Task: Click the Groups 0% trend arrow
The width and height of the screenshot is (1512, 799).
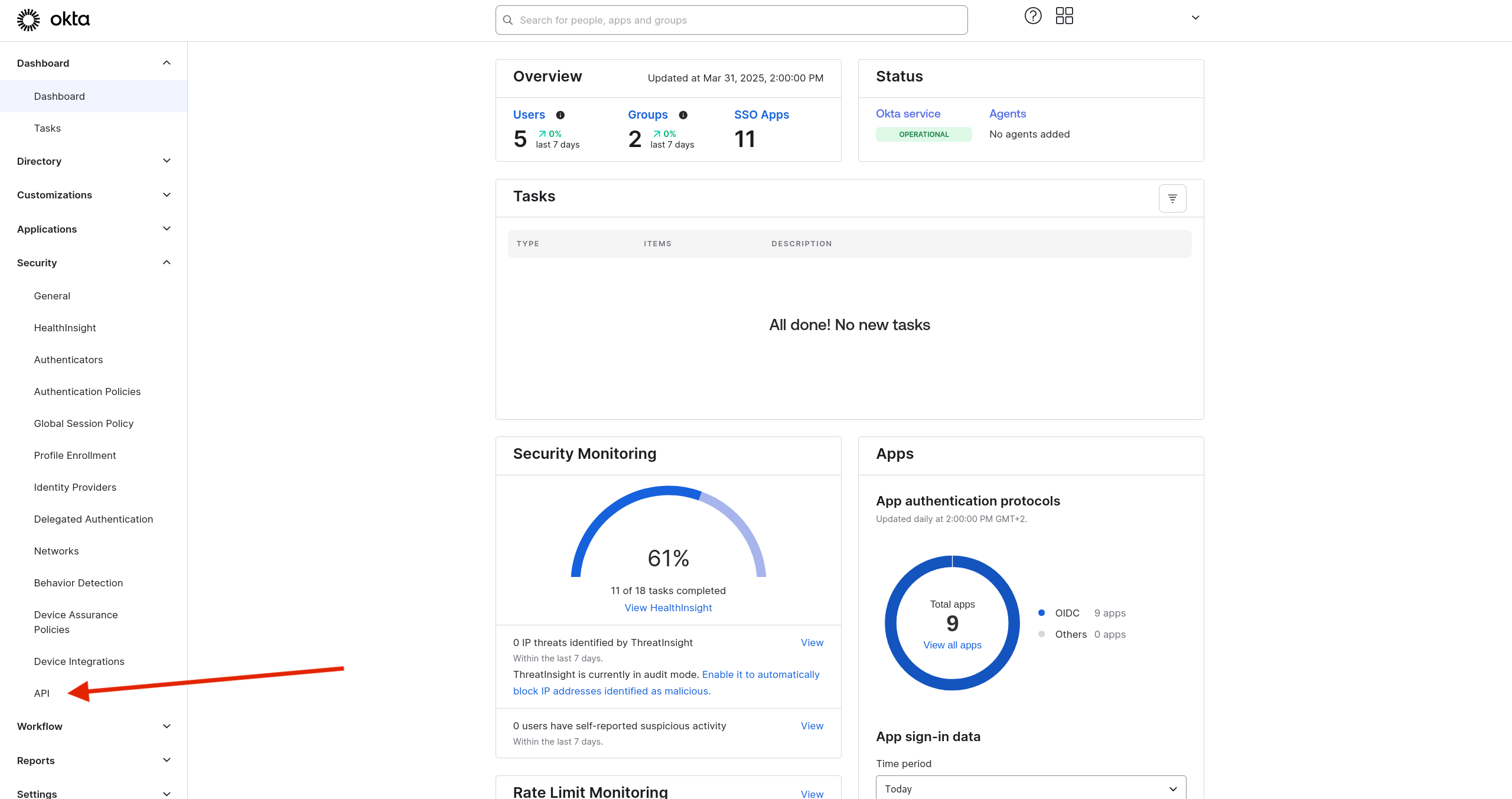Action: point(657,134)
